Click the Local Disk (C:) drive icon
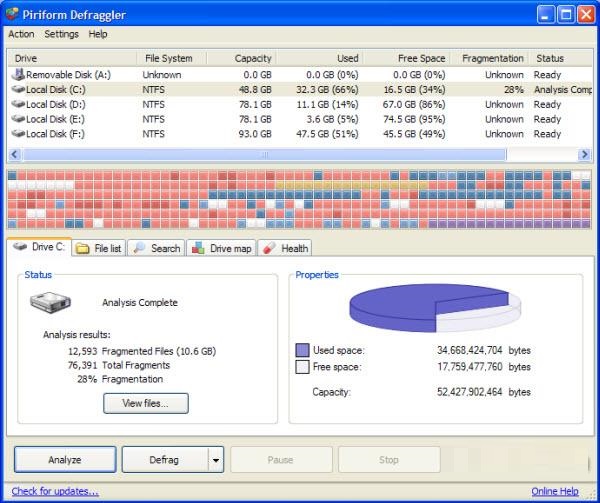The width and height of the screenshot is (600, 503). (19, 90)
